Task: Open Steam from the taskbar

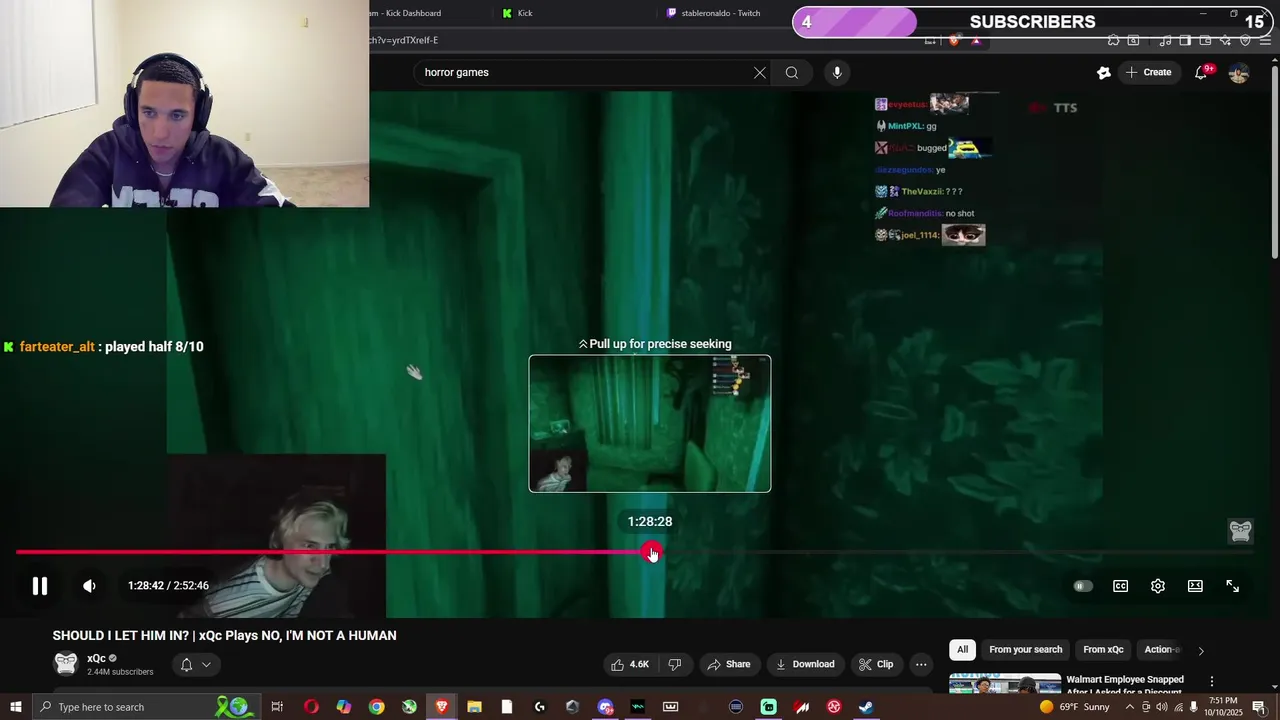Action: tap(866, 707)
